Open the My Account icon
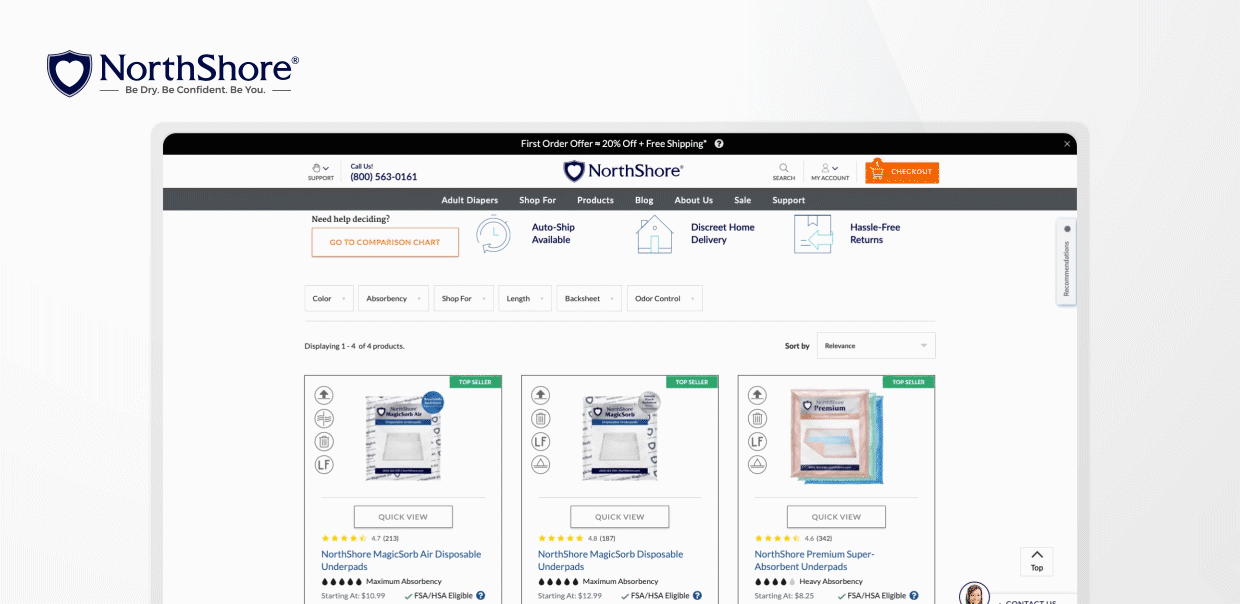Image resolution: width=1240 pixels, height=604 pixels. click(824, 170)
